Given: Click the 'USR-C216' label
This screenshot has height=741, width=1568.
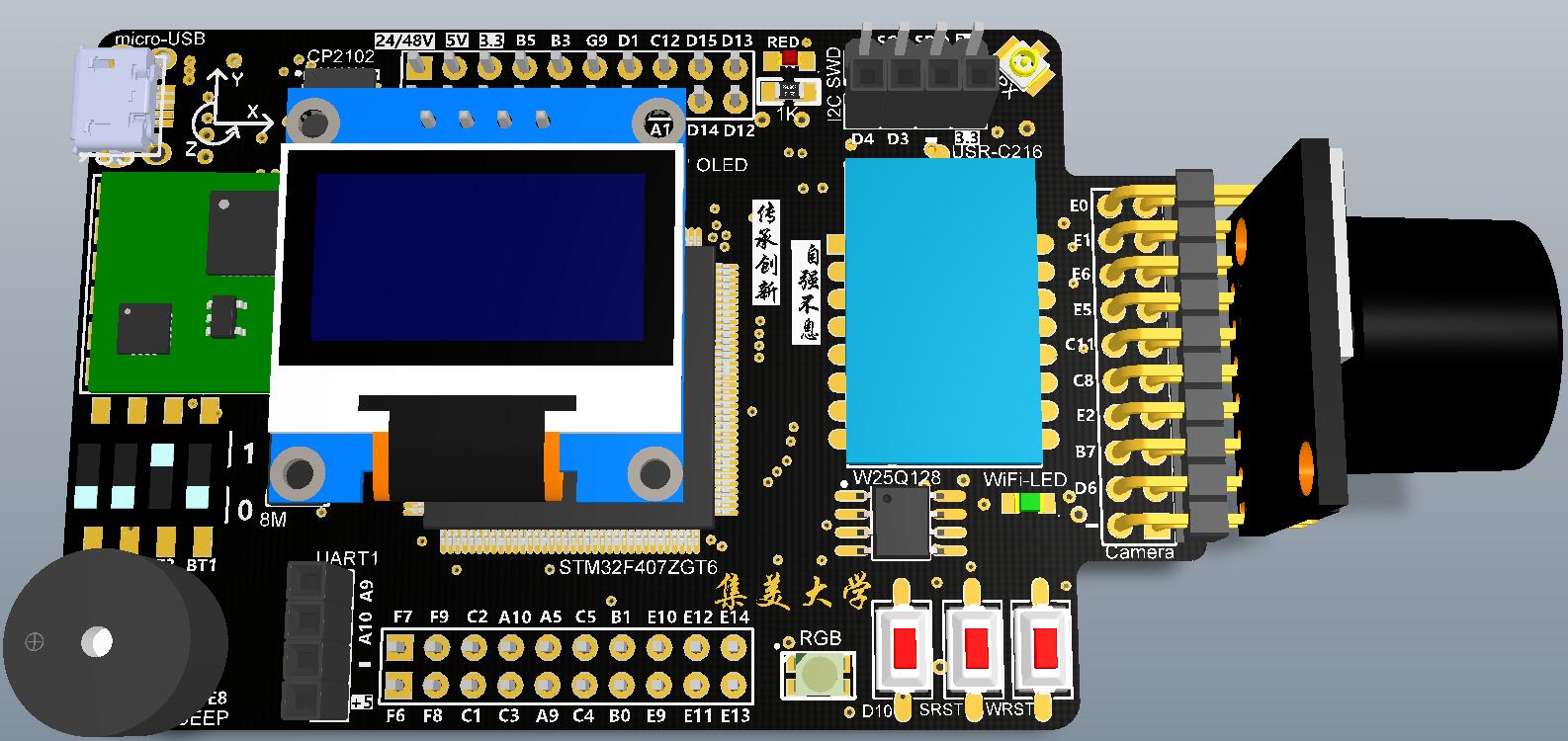Looking at the screenshot, I should tap(998, 151).
